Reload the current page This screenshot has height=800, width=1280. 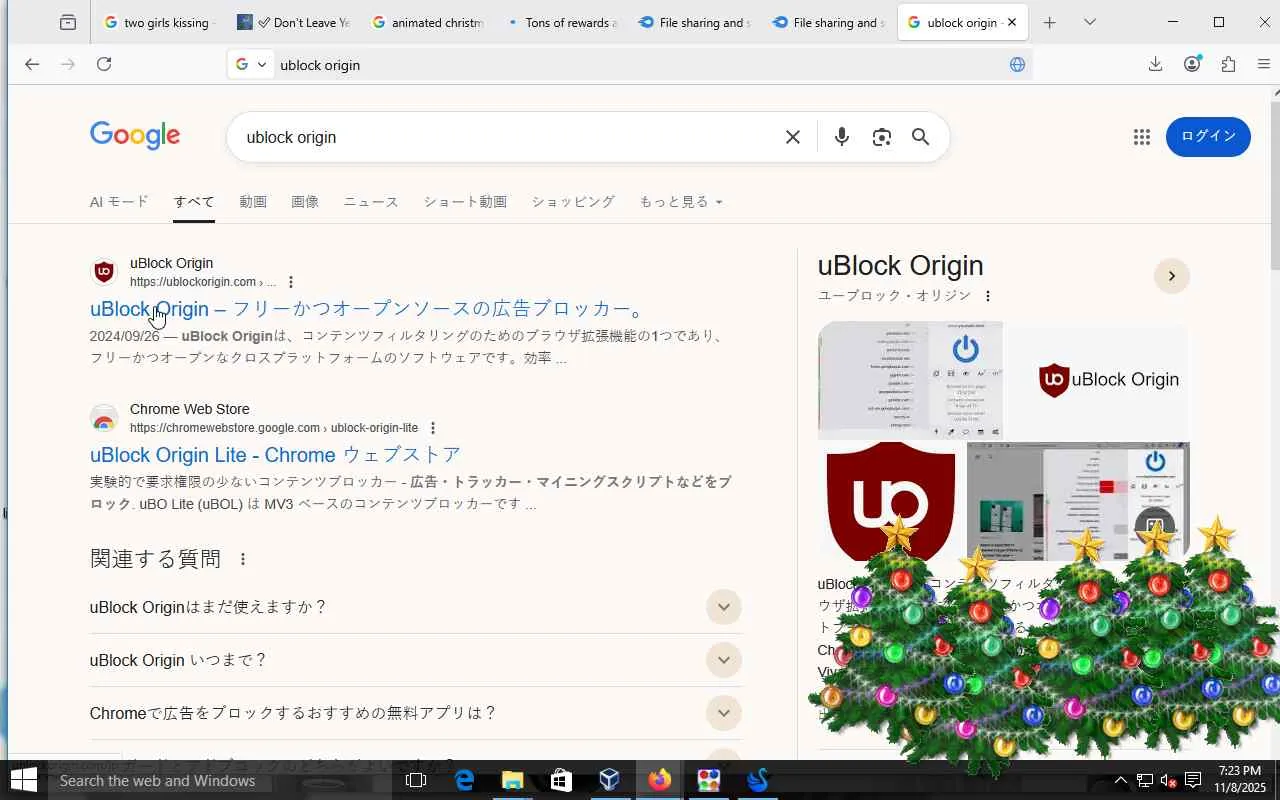104,65
